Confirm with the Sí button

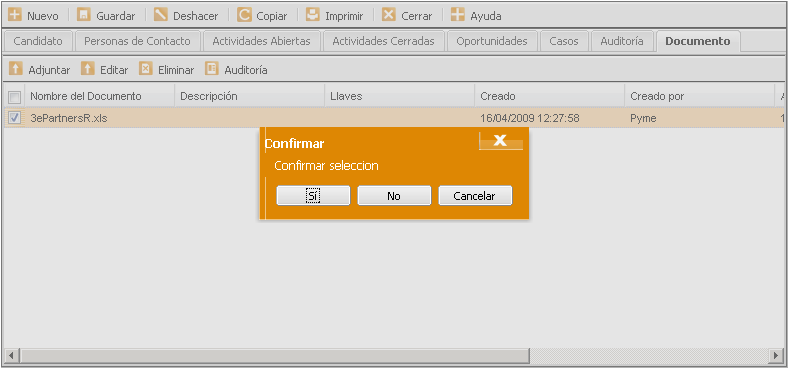click(x=313, y=196)
